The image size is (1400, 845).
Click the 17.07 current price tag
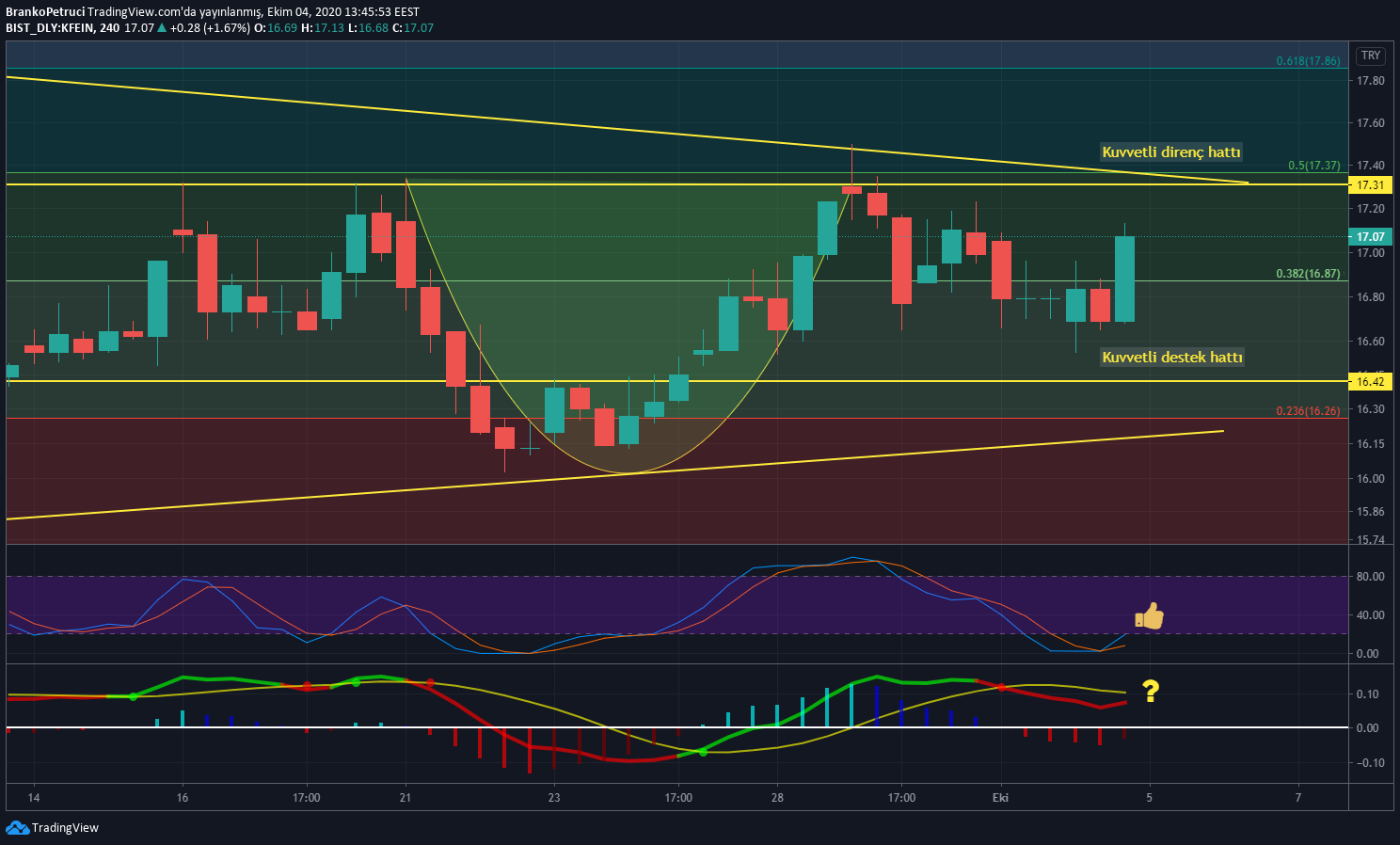pos(1370,236)
